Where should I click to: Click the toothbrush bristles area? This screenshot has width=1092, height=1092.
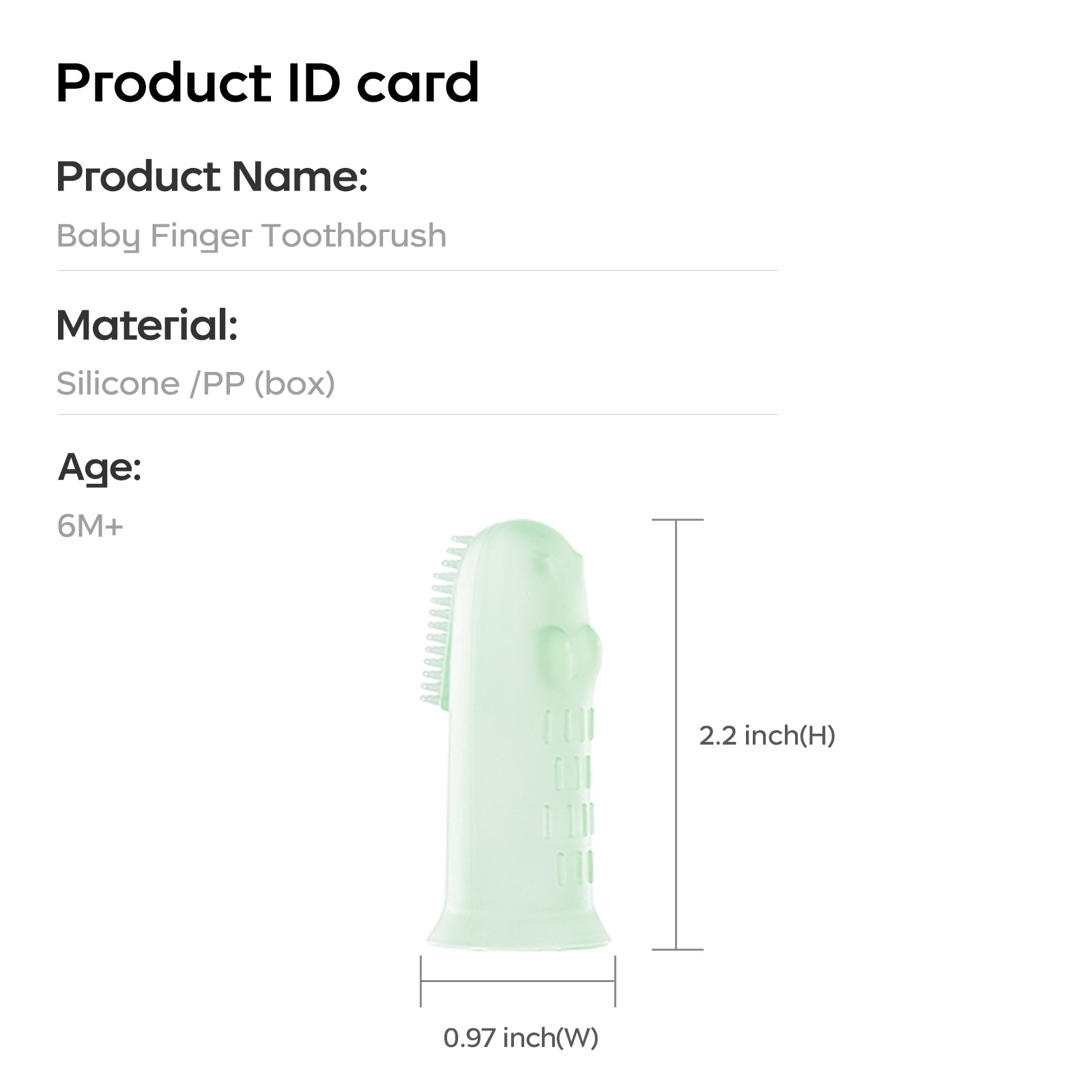pos(439,620)
